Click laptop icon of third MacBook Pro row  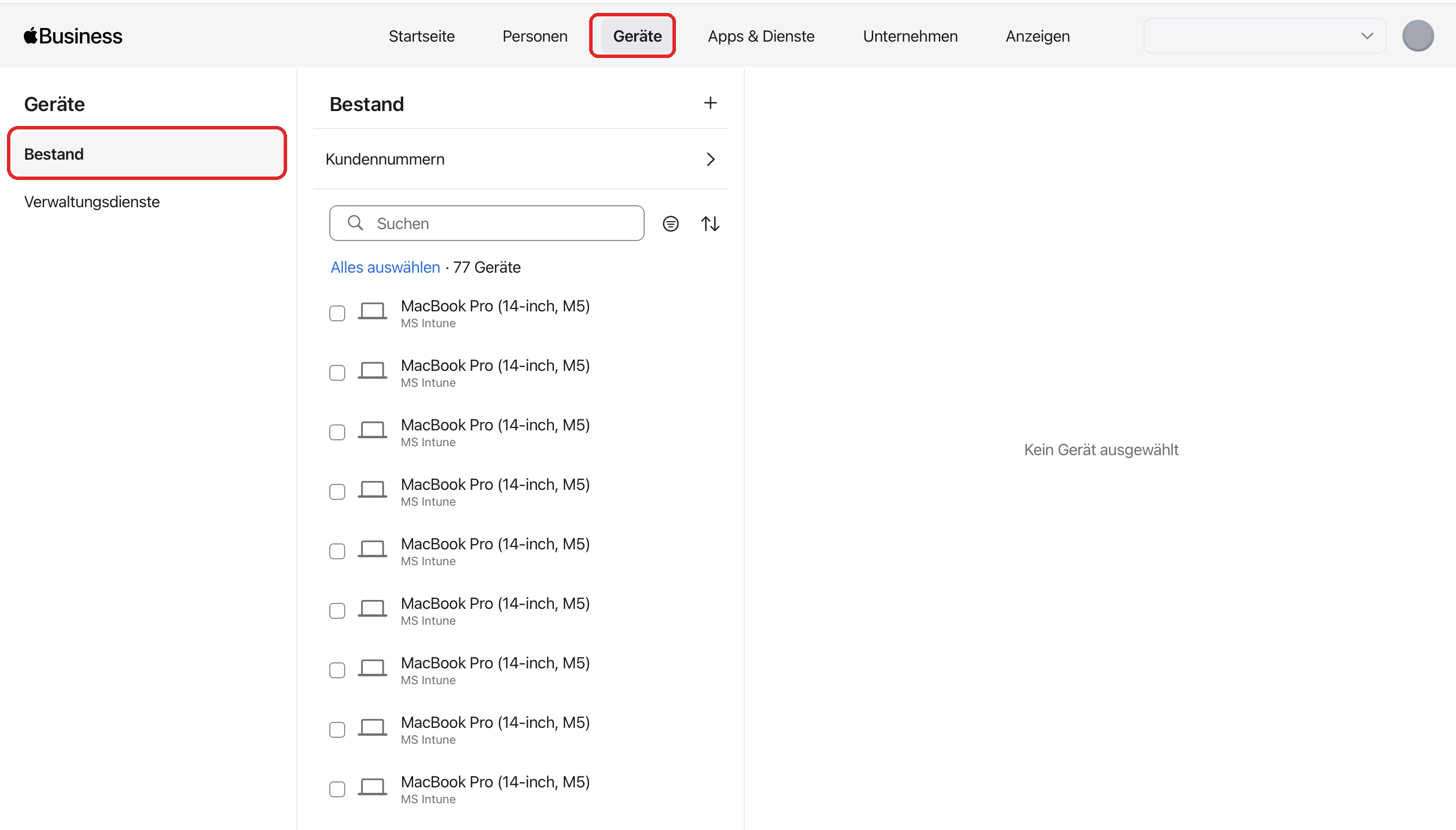[372, 430]
